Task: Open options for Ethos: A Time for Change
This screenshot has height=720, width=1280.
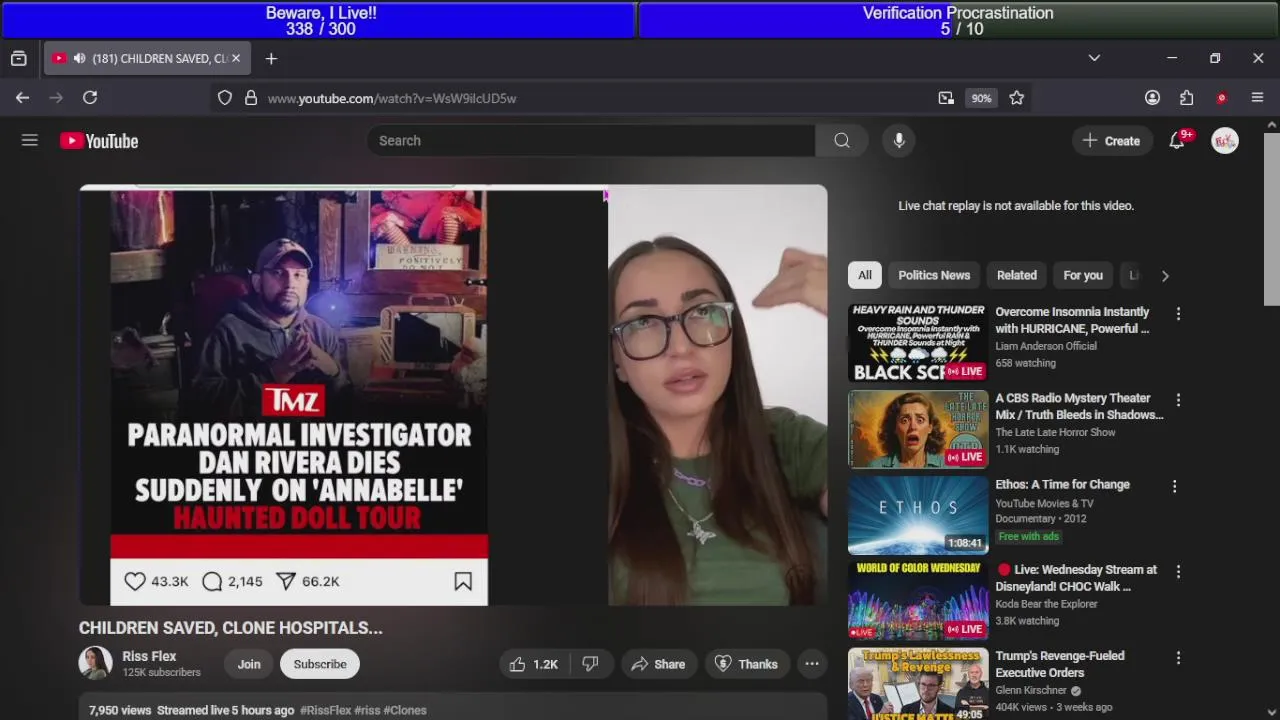Action: pos(1175,486)
